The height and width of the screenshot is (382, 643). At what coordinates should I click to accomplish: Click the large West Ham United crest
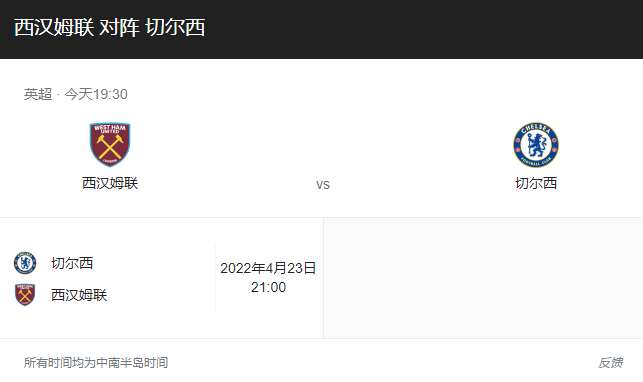tap(110, 144)
